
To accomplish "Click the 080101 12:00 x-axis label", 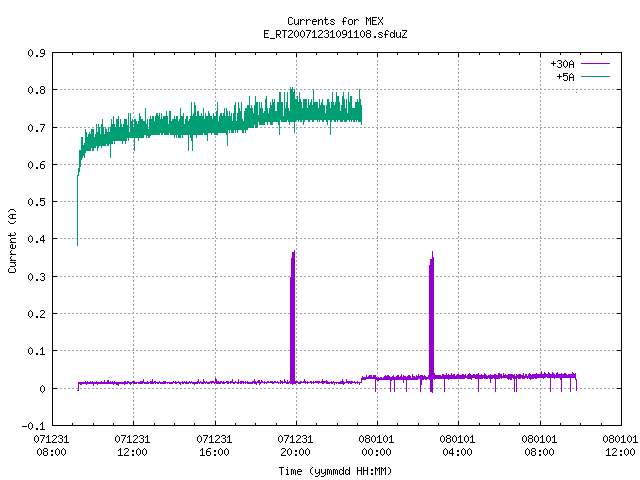I will click(x=620, y=446).
